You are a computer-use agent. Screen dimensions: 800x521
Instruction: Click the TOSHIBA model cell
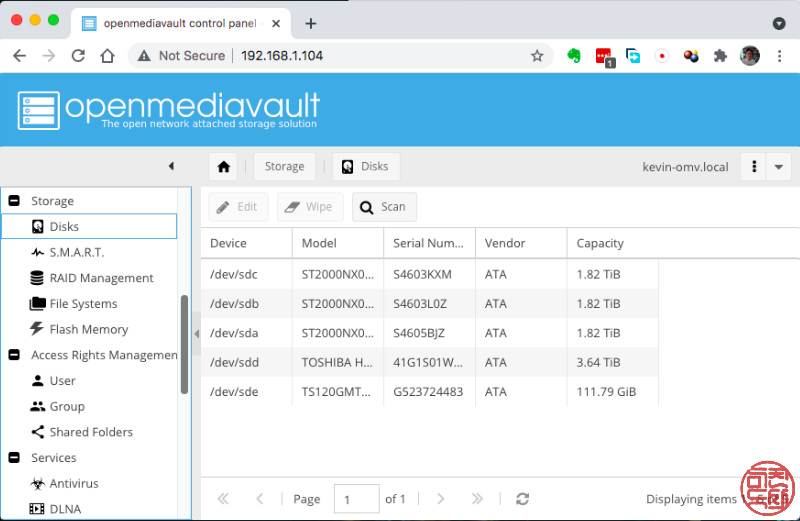tap(337, 362)
